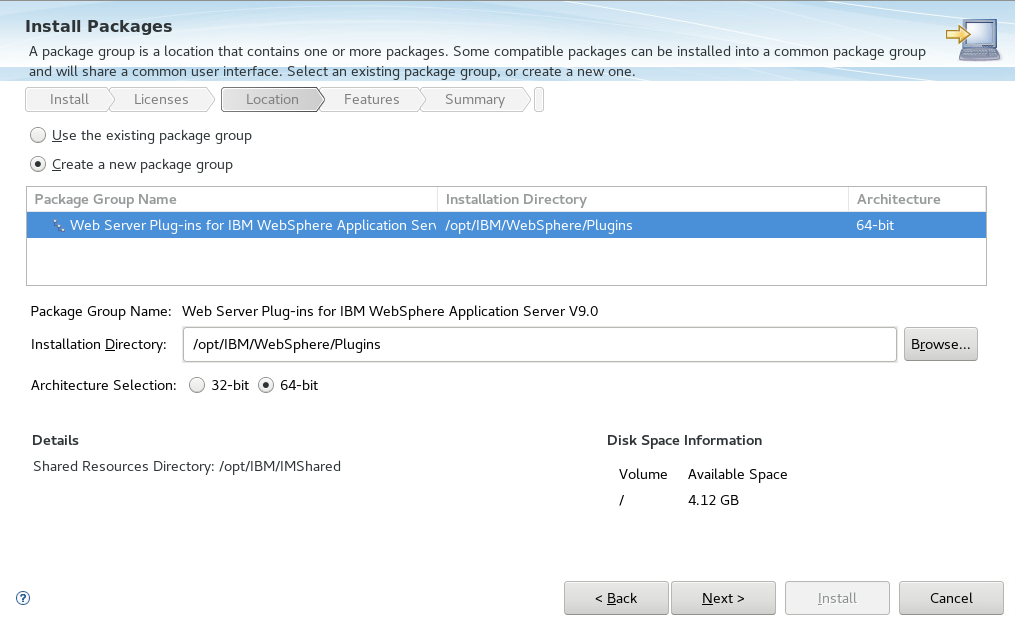1015x628 pixels.
Task: Go to the Licenses wizard step
Action: pos(161,99)
